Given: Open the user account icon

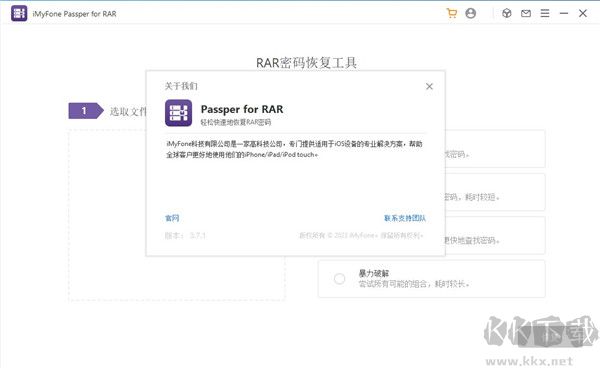Looking at the screenshot, I should pyautogui.click(x=470, y=13).
